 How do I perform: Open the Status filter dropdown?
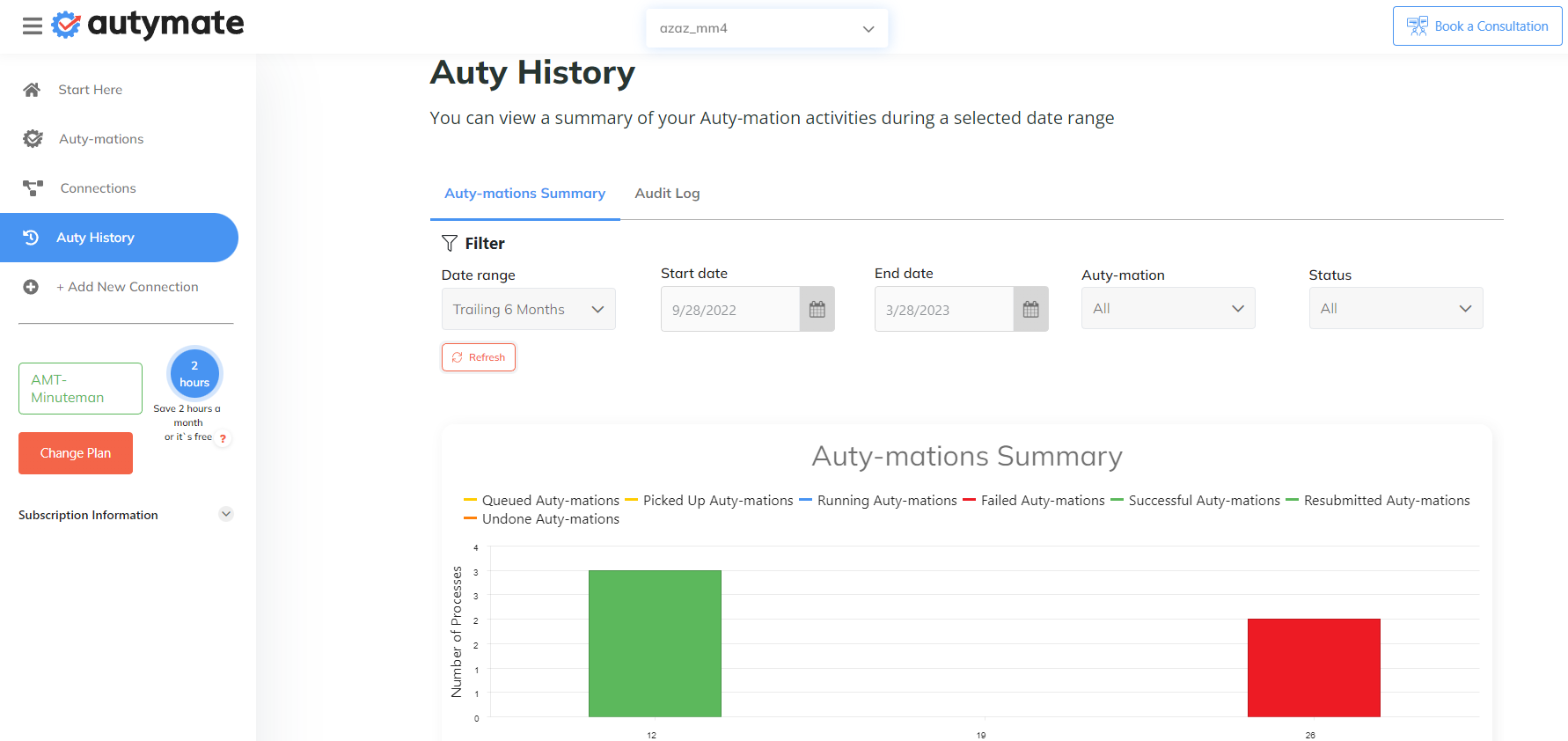point(1396,309)
